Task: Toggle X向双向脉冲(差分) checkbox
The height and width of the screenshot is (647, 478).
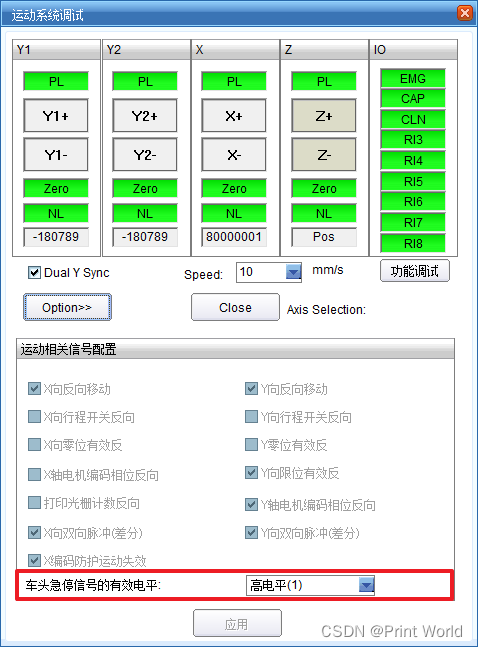Action: pyautogui.click(x=34, y=532)
